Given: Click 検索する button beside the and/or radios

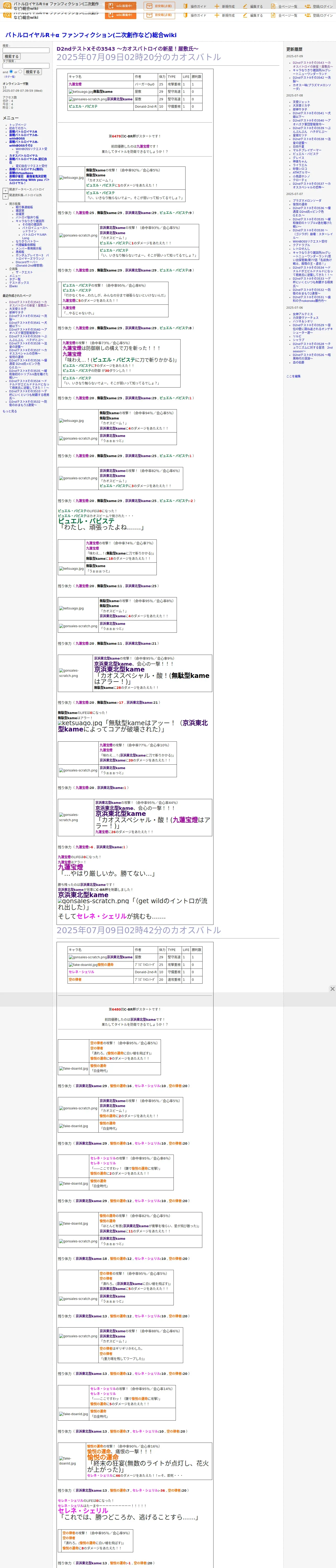Looking at the screenshot, I should point(33,72).
